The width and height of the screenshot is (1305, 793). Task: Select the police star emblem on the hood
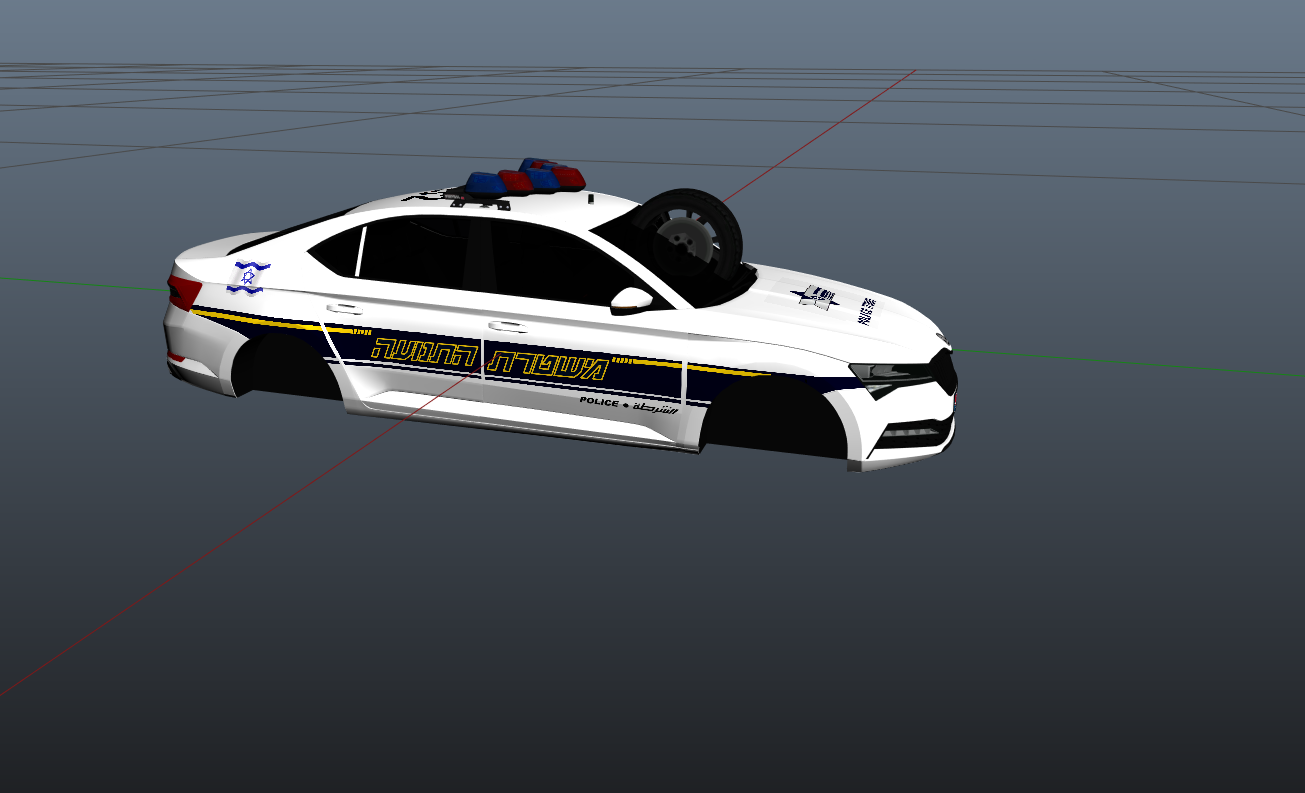click(x=818, y=296)
